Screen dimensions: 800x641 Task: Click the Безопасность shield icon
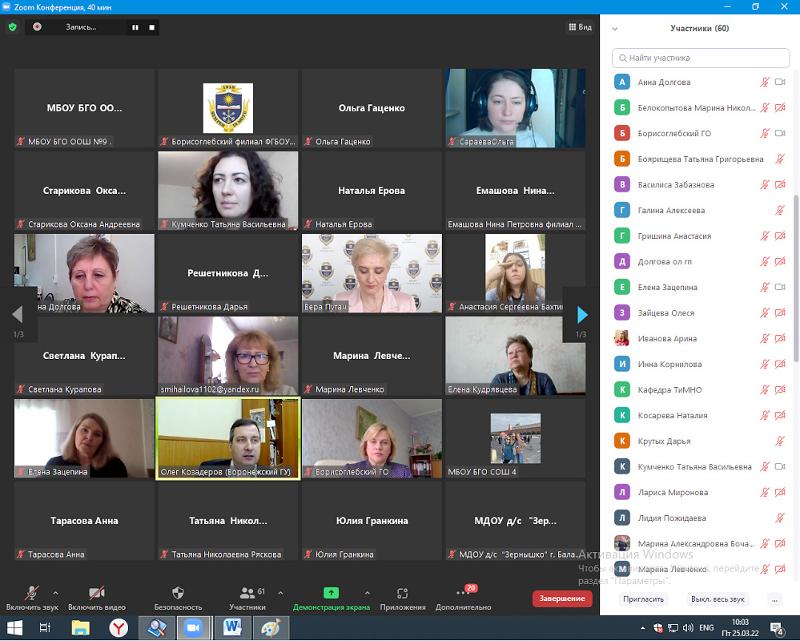tap(178, 592)
